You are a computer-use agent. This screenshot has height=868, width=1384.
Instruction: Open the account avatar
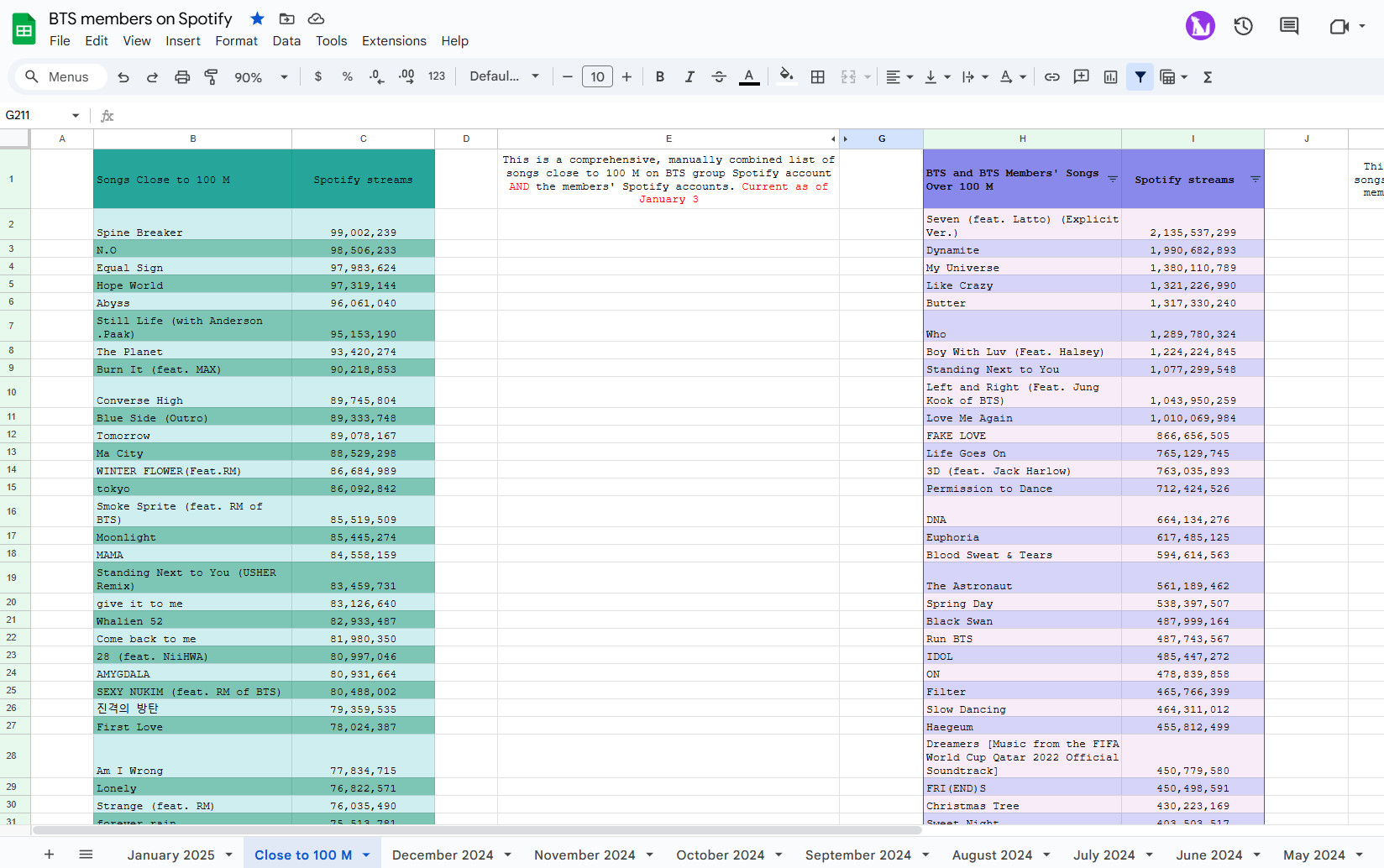(1200, 26)
